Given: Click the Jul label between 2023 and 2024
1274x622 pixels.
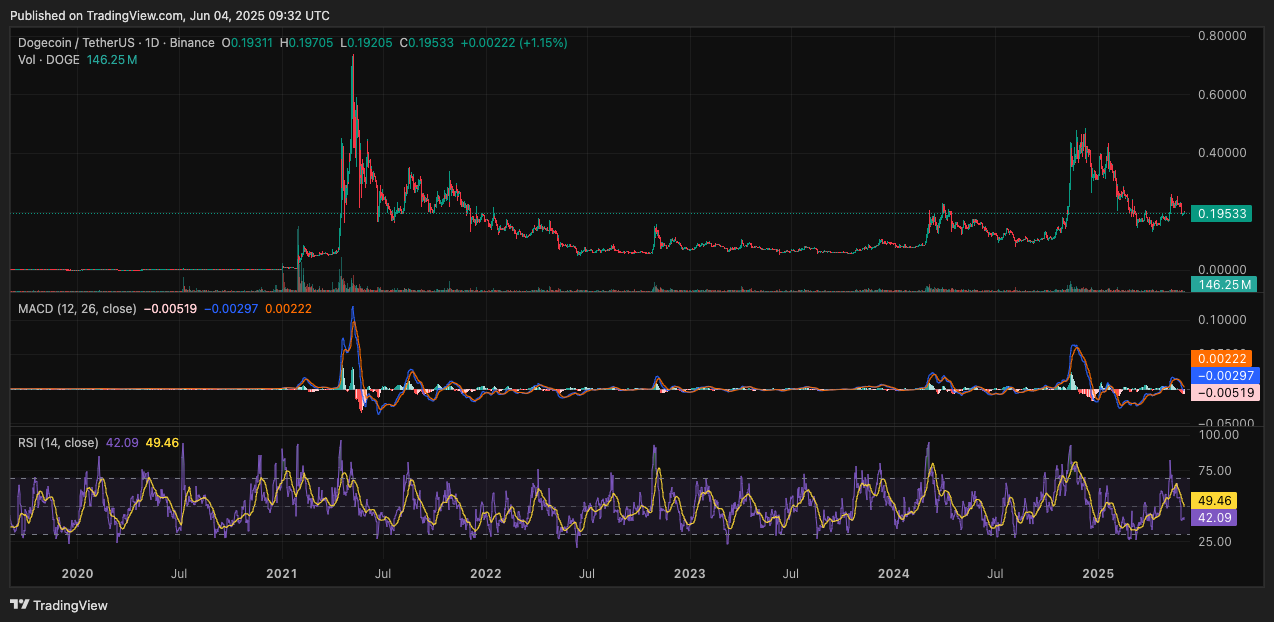Looking at the screenshot, I should [x=791, y=574].
